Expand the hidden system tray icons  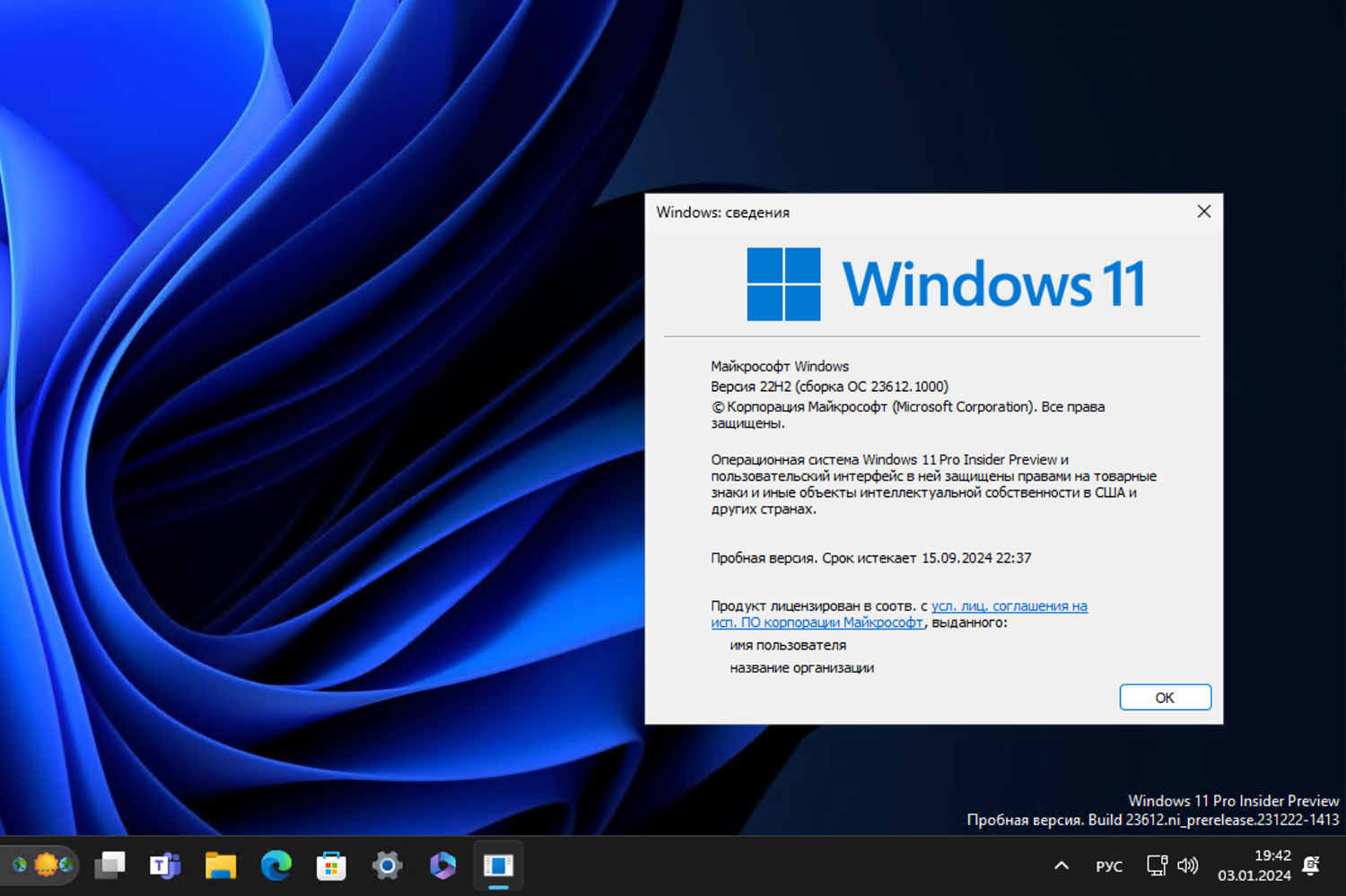tap(1061, 865)
